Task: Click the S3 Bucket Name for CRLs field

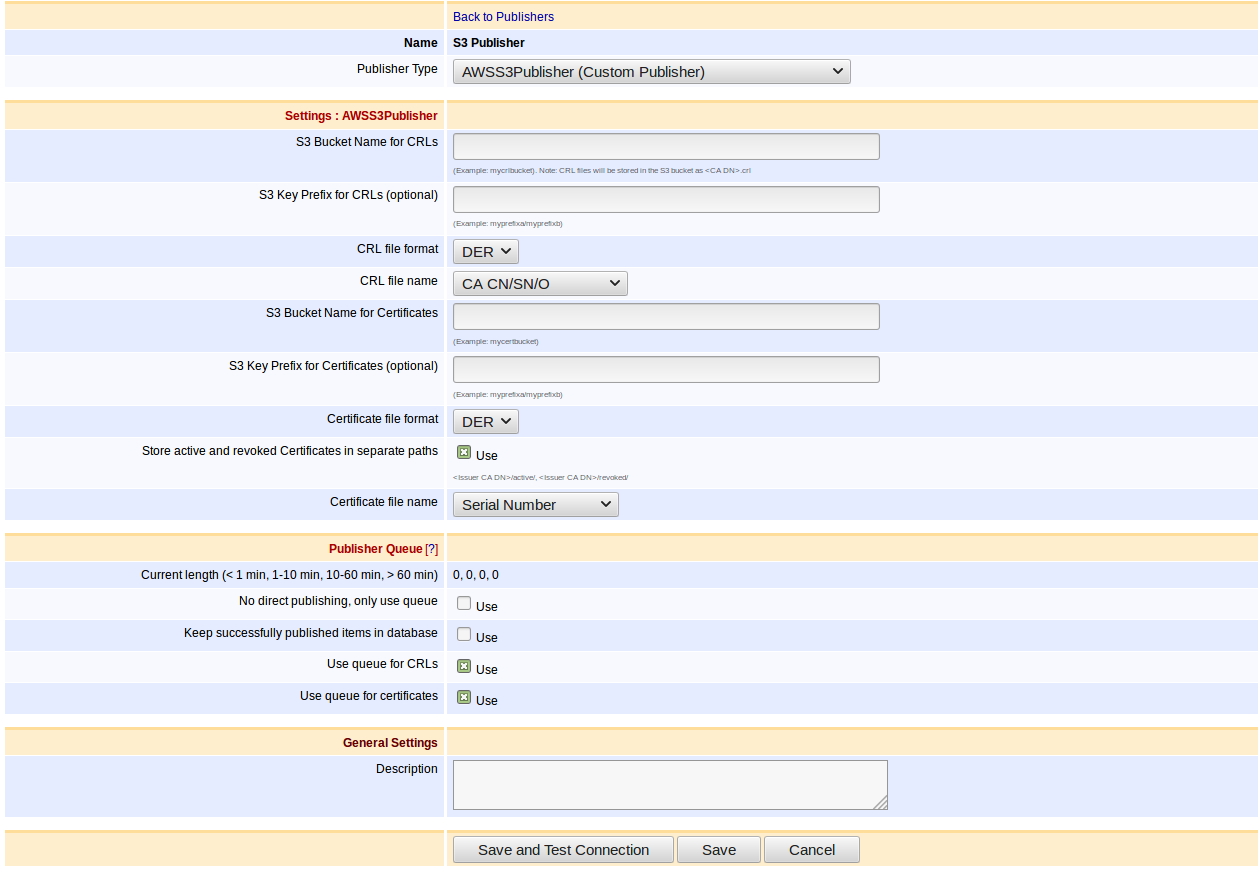Action: coord(666,147)
